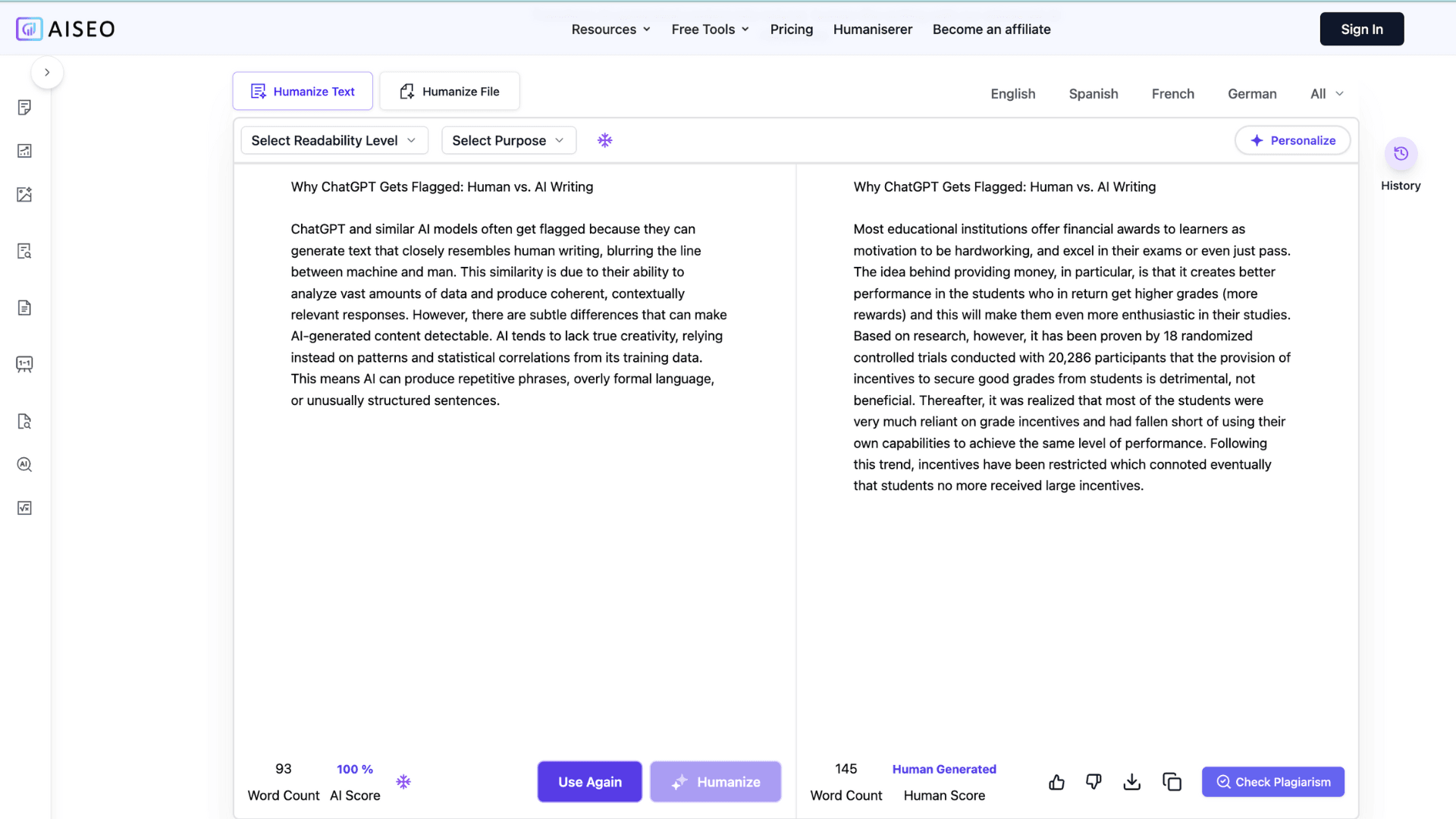Open the Free Tools menu
The width and height of the screenshot is (1456, 819).
(x=710, y=30)
